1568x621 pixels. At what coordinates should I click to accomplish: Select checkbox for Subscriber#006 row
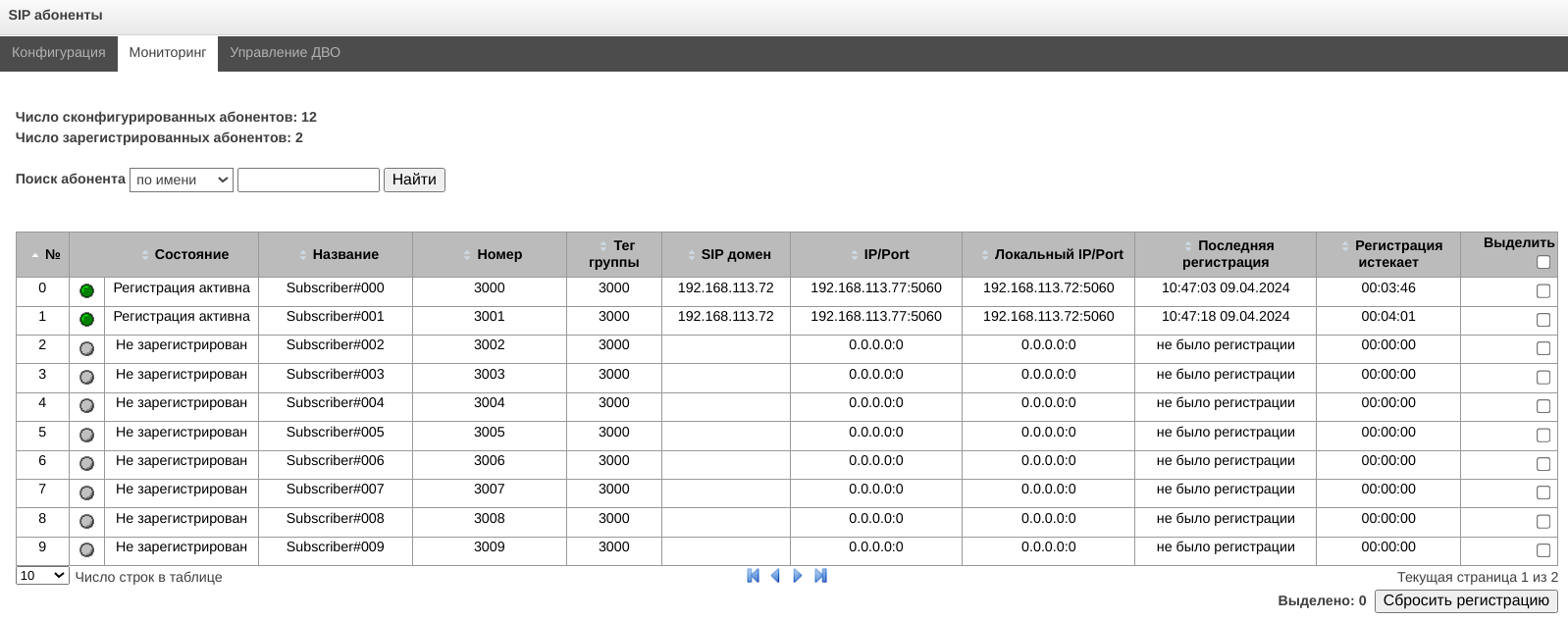pyautogui.click(x=1543, y=464)
